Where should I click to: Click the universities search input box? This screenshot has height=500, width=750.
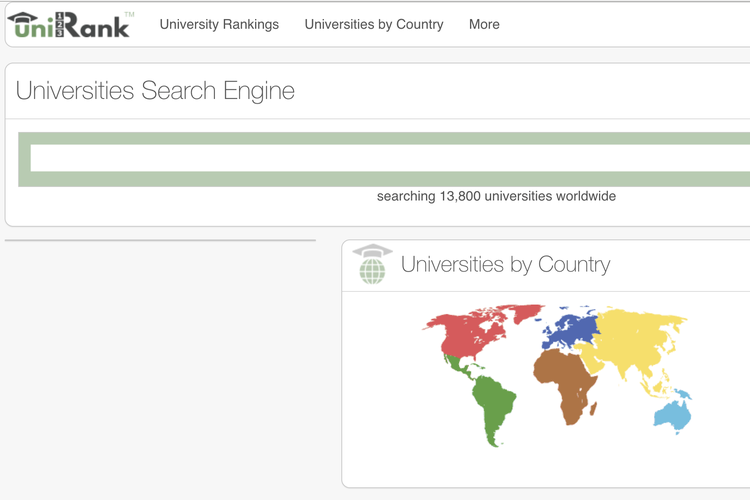390,159
